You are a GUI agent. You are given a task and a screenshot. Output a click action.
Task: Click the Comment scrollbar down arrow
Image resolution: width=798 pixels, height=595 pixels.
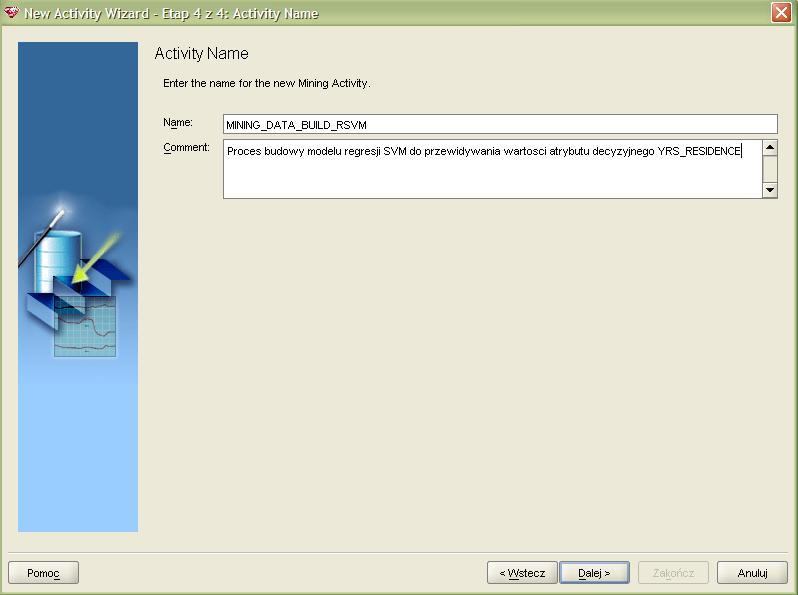click(x=770, y=190)
